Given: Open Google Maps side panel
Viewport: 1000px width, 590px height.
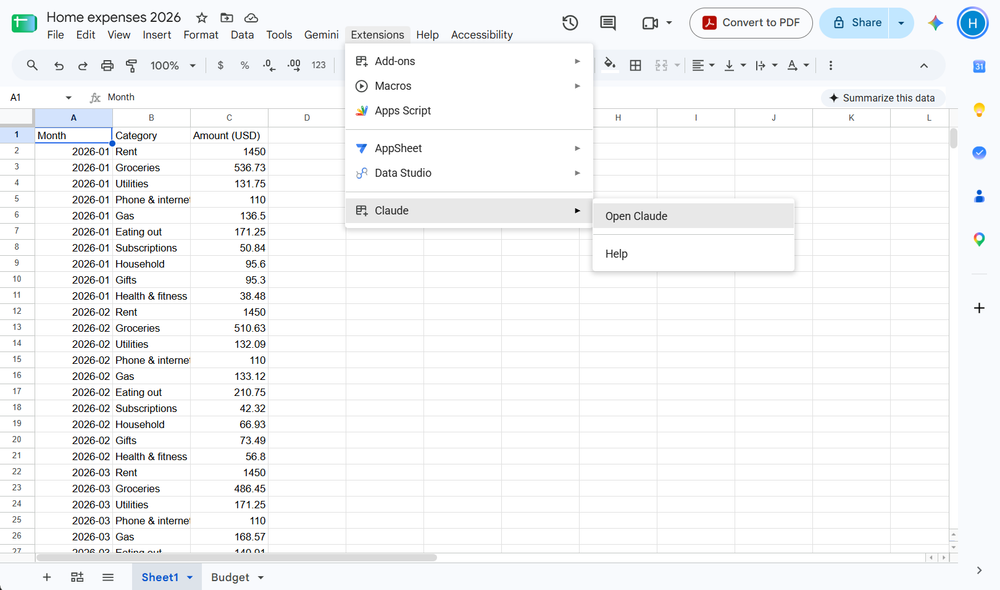Looking at the screenshot, I should (979, 239).
